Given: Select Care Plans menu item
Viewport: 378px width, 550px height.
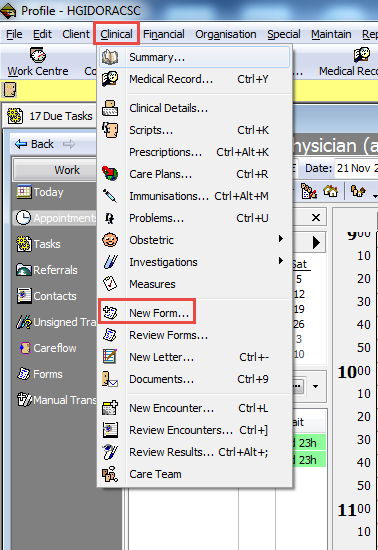Looking at the screenshot, I should tap(194, 174).
